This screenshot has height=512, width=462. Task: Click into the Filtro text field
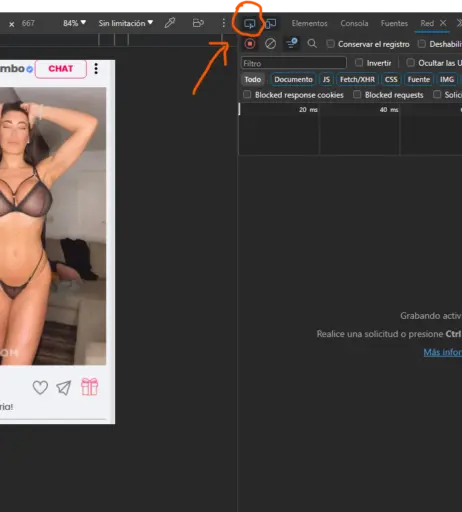click(x=293, y=63)
